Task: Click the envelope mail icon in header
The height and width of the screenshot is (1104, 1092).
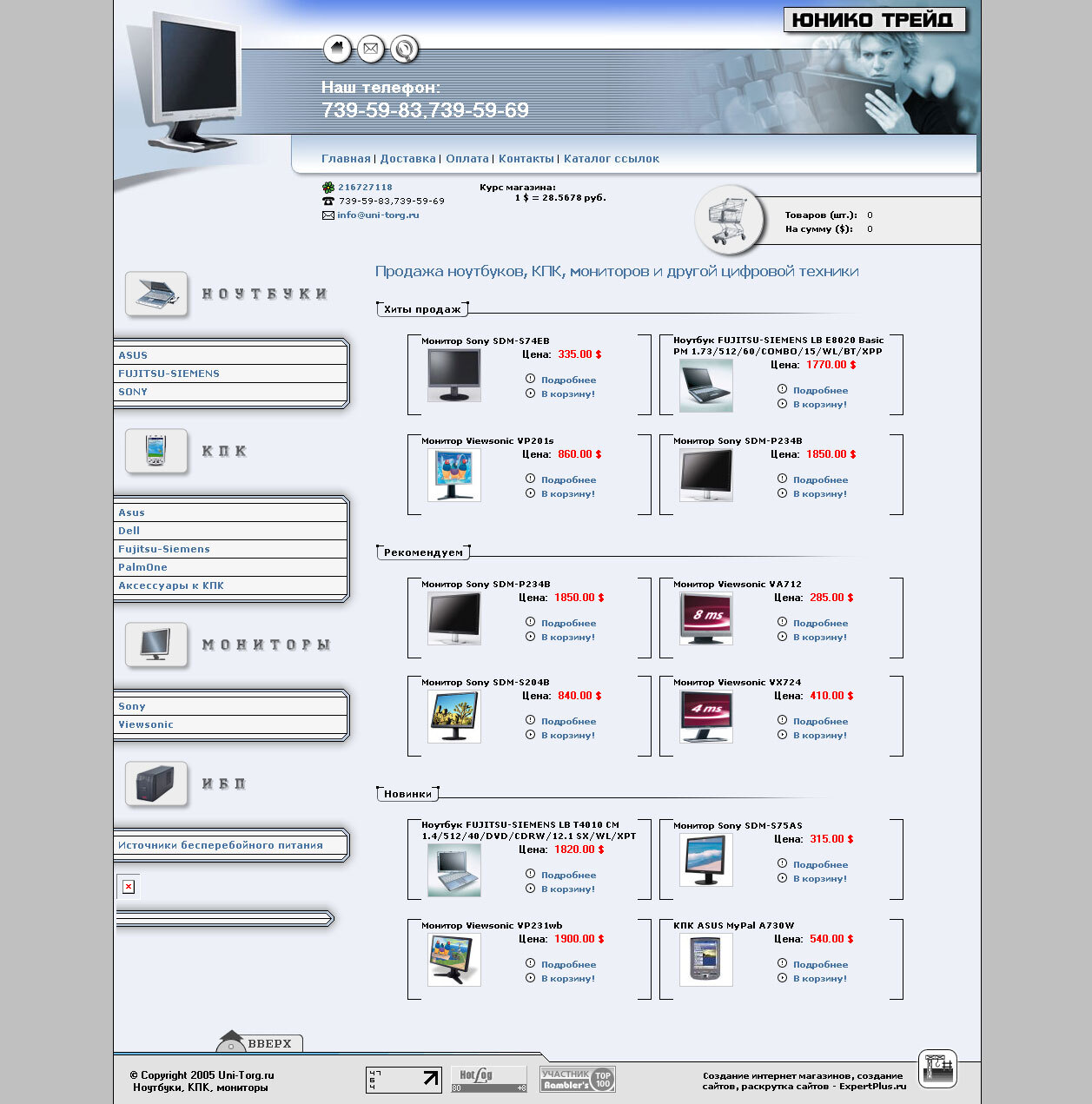Action: [371, 49]
